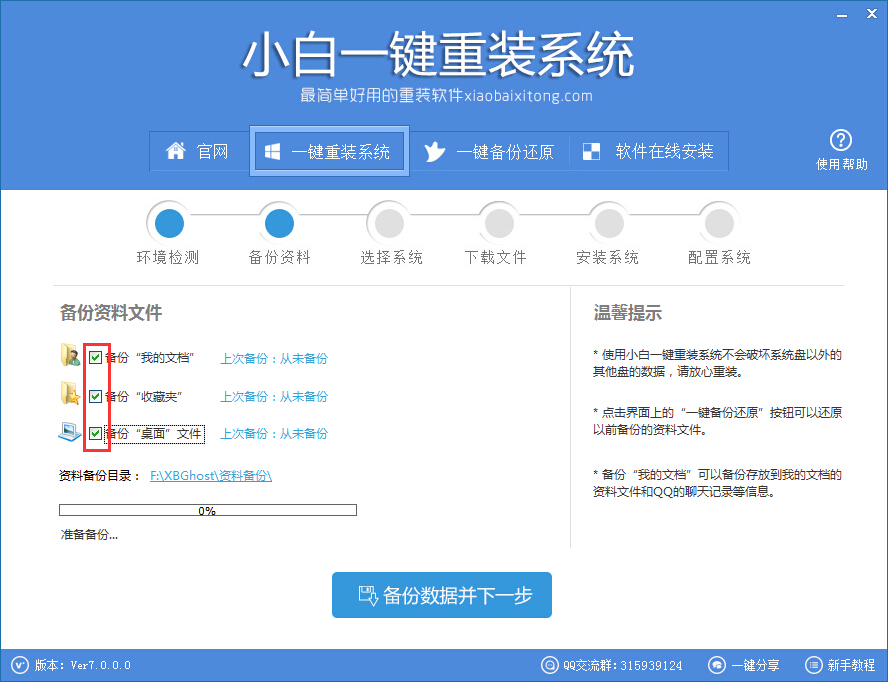Screen dimensions: 888x682
Task: Click the 选择系统 step circle
Action: tap(388, 222)
